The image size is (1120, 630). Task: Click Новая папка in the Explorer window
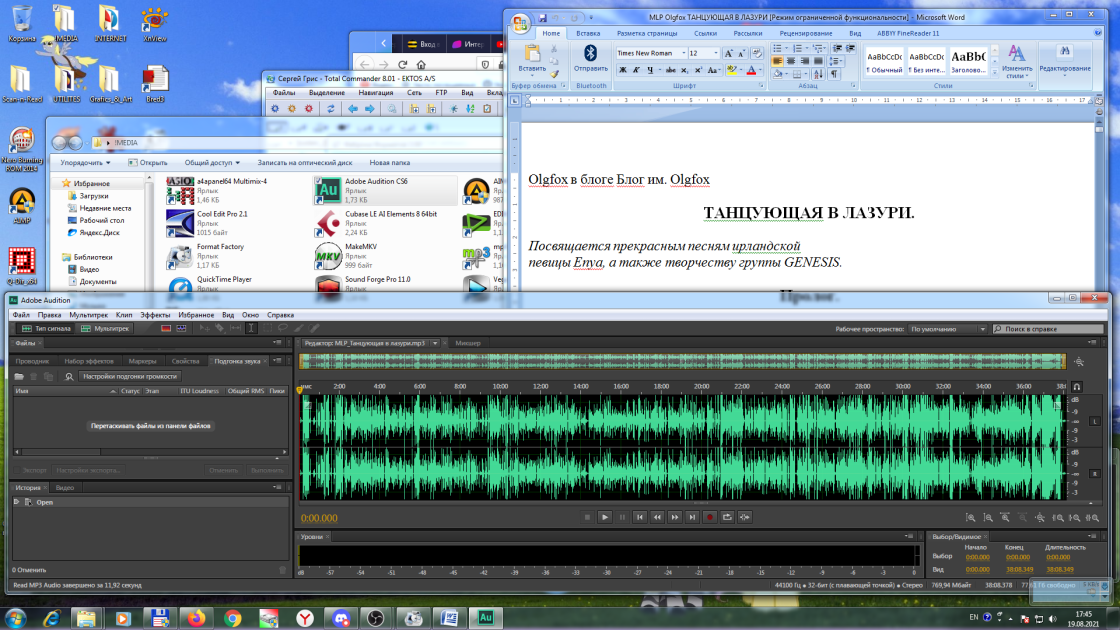[x=389, y=163]
